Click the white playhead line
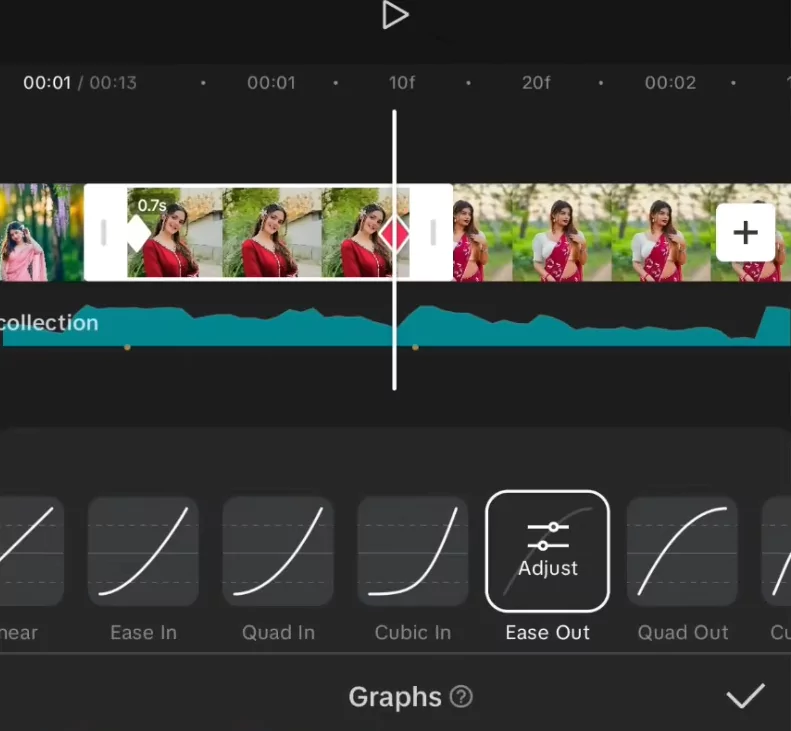Viewport: 791px width, 731px height. click(x=394, y=250)
